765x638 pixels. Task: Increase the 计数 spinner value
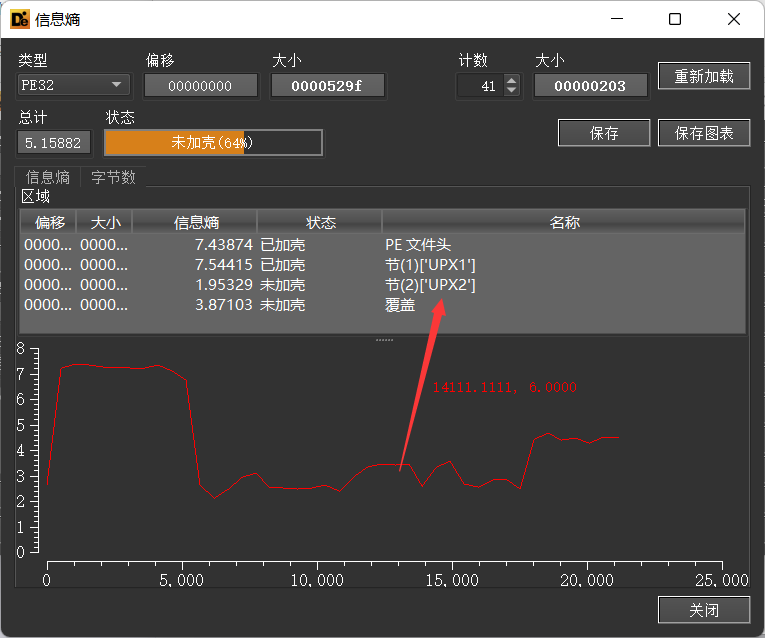[511, 81]
